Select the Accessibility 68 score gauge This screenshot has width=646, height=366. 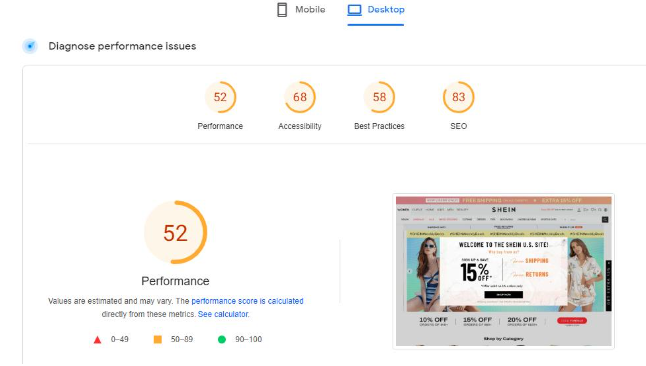(x=300, y=97)
